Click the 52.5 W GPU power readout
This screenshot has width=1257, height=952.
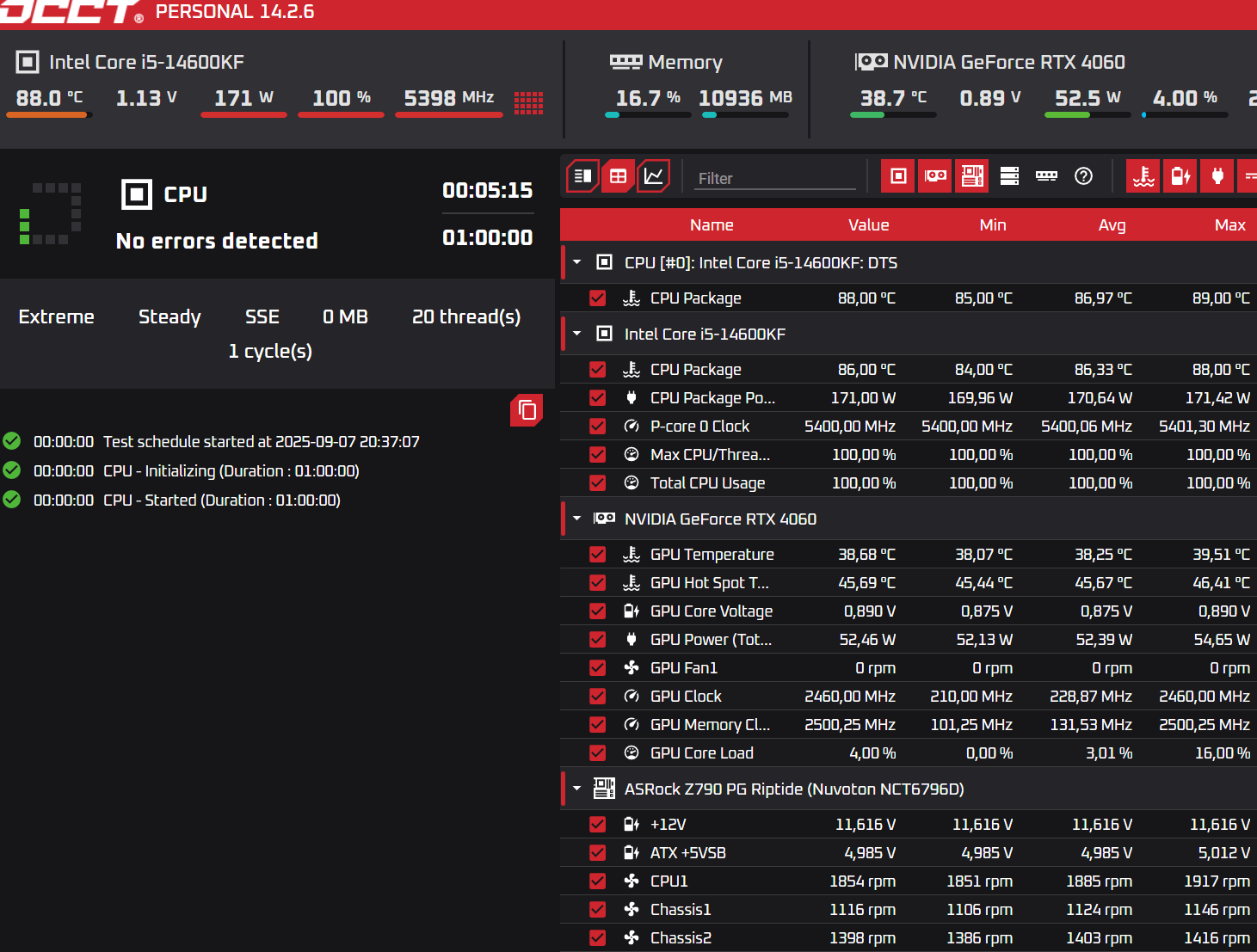[1088, 98]
